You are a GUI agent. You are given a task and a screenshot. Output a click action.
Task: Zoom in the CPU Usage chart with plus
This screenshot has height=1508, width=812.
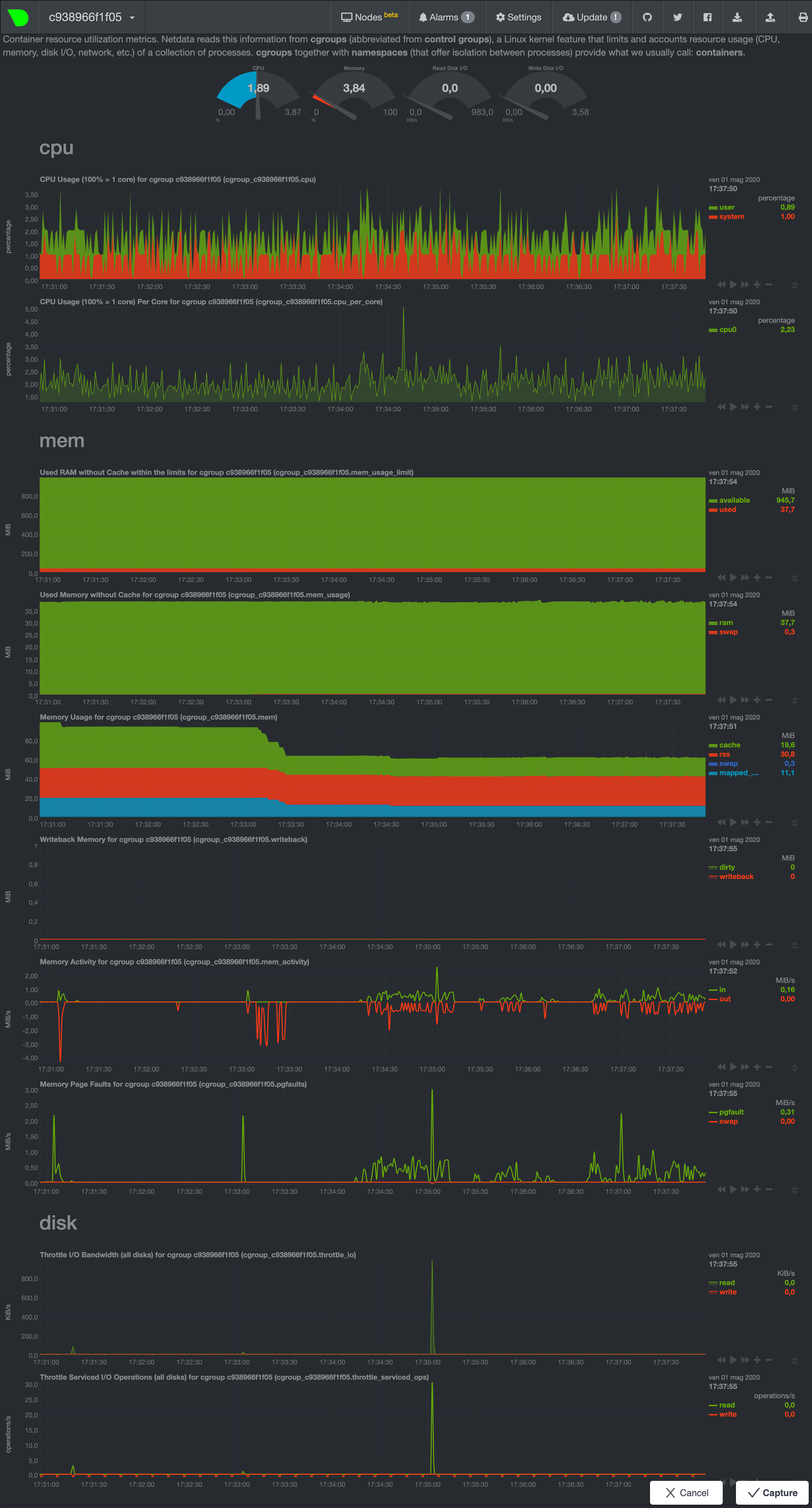757,284
